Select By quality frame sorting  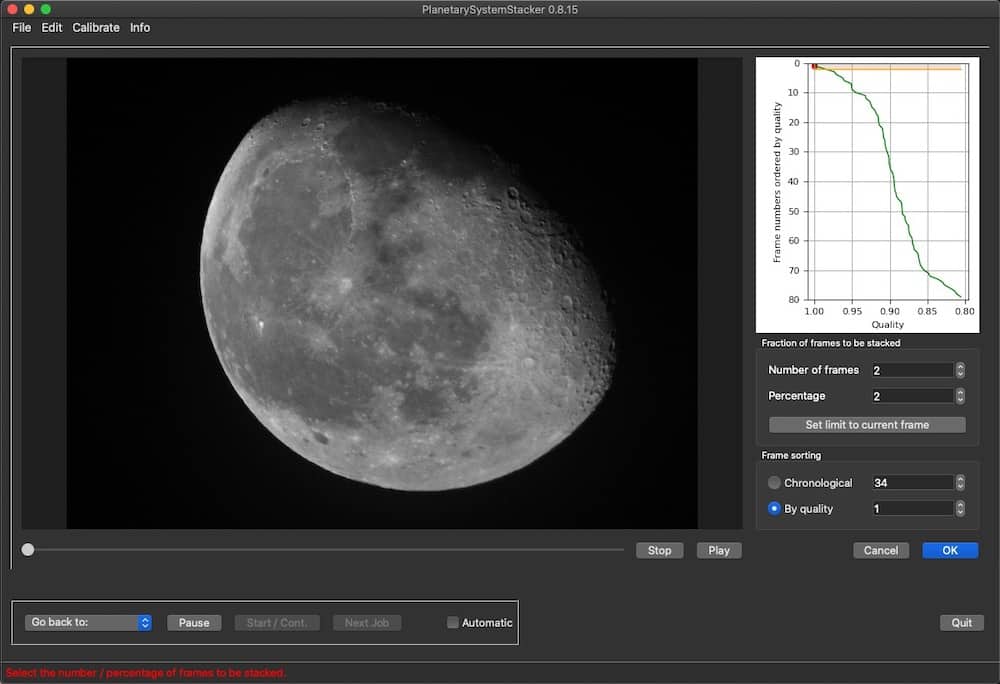point(775,509)
